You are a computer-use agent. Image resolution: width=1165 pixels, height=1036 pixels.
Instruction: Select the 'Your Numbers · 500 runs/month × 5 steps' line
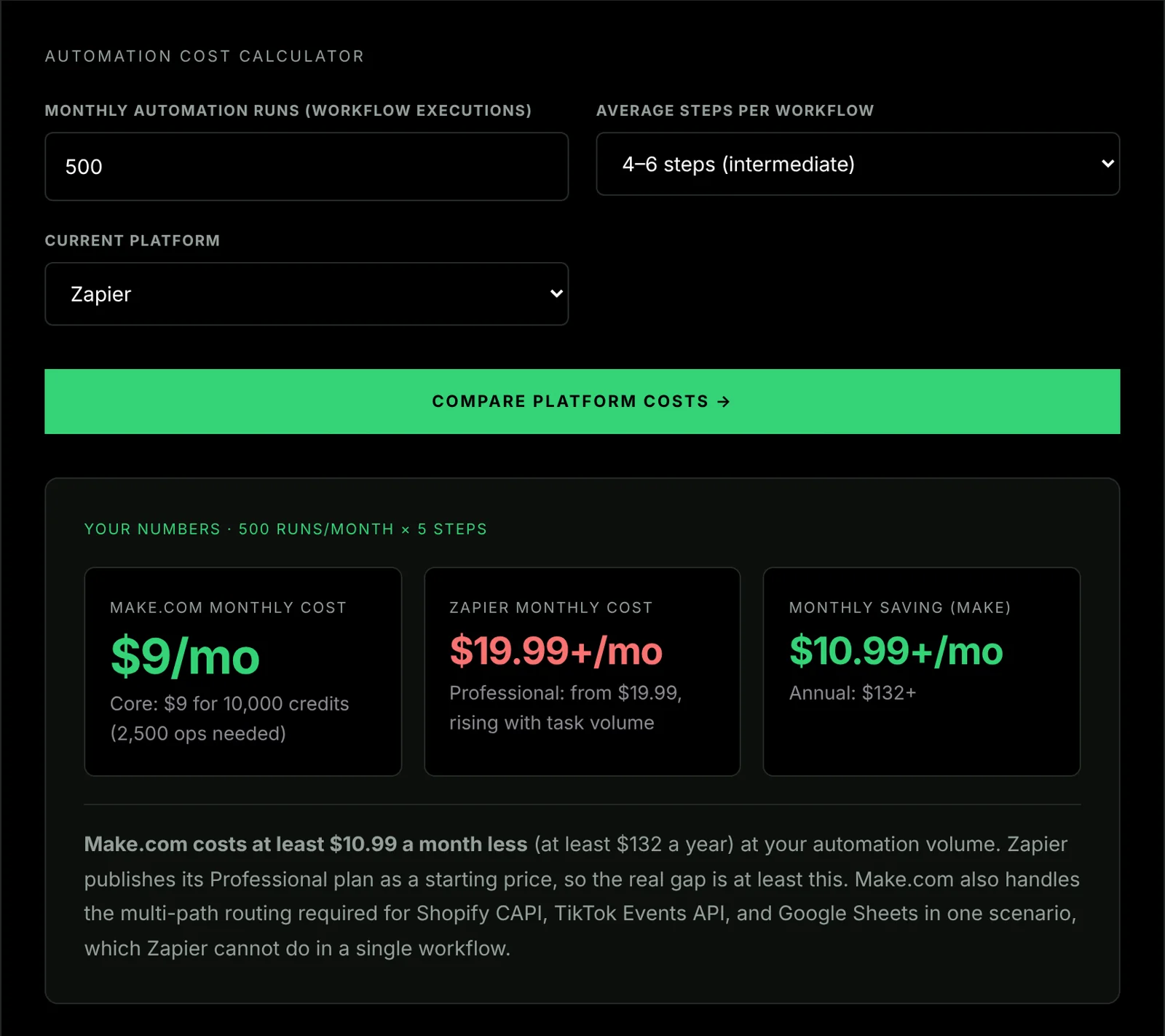[x=285, y=529]
